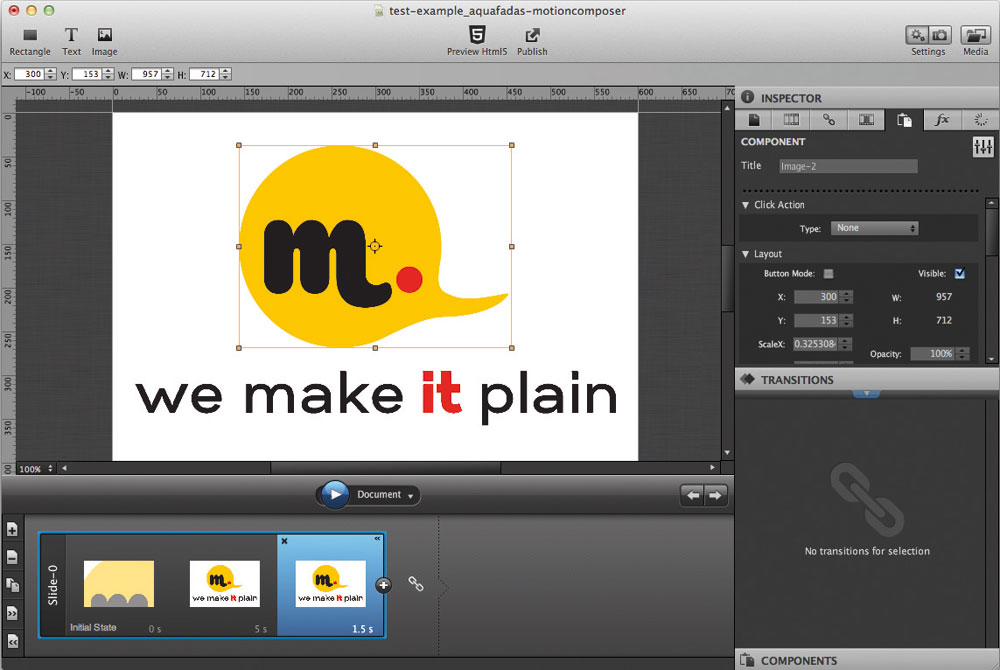
Task: Switch to Inspector slide filmstrip tab
Action: tap(791, 120)
